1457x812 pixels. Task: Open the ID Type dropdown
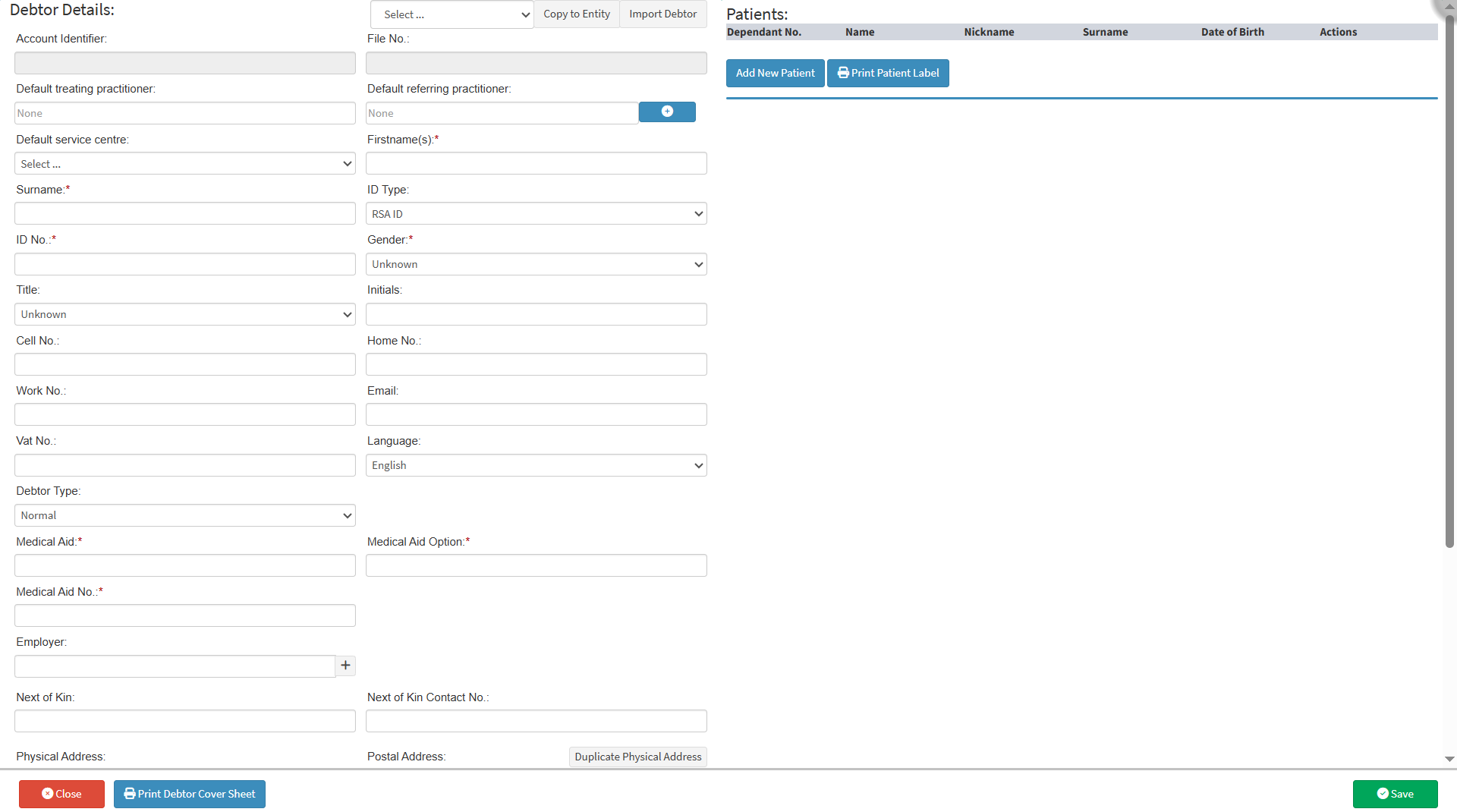point(536,213)
